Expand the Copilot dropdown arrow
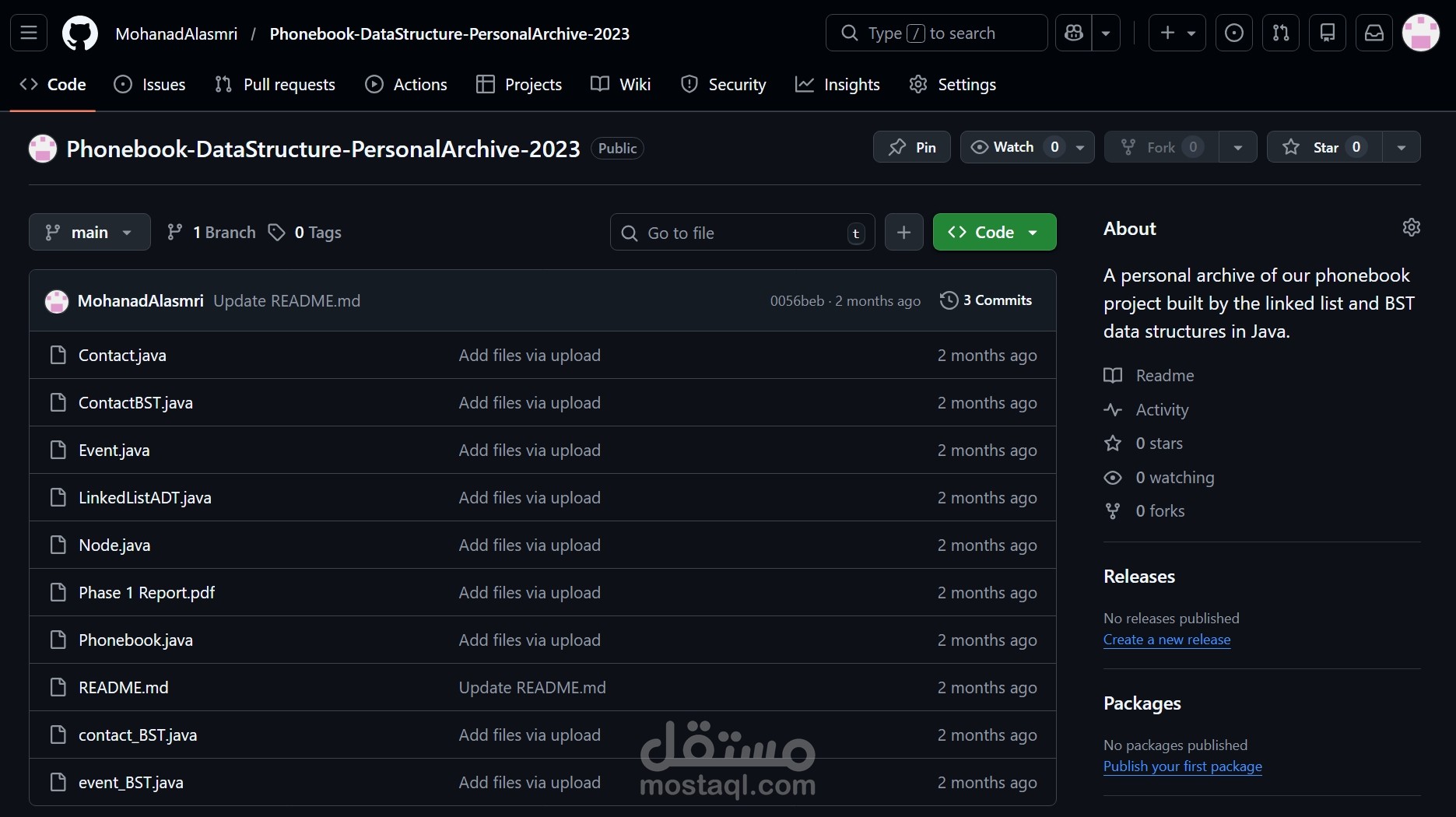The image size is (1456, 817). coord(1106,33)
